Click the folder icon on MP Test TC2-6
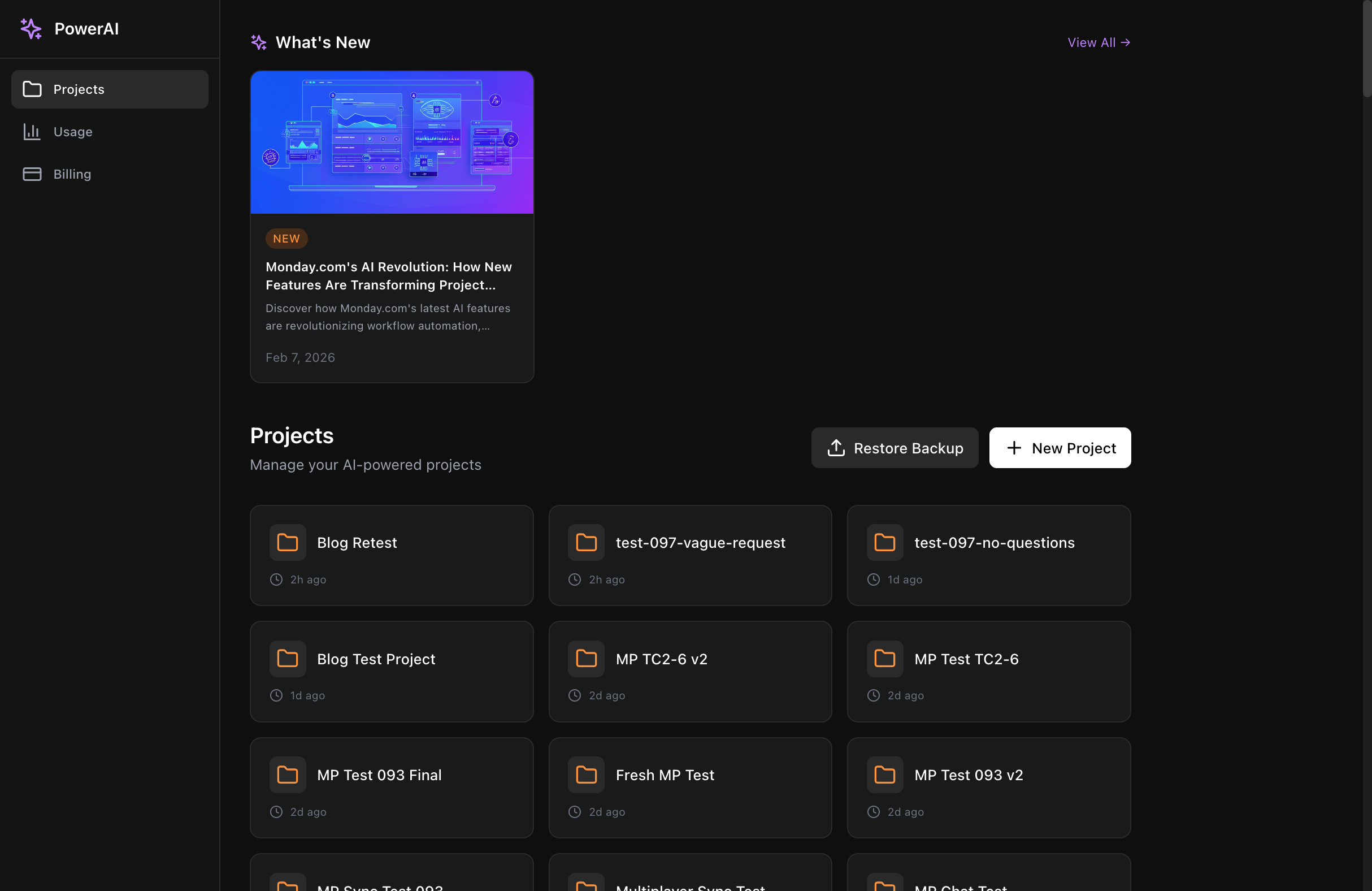This screenshot has width=1372, height=891. (x=885, y=658)
